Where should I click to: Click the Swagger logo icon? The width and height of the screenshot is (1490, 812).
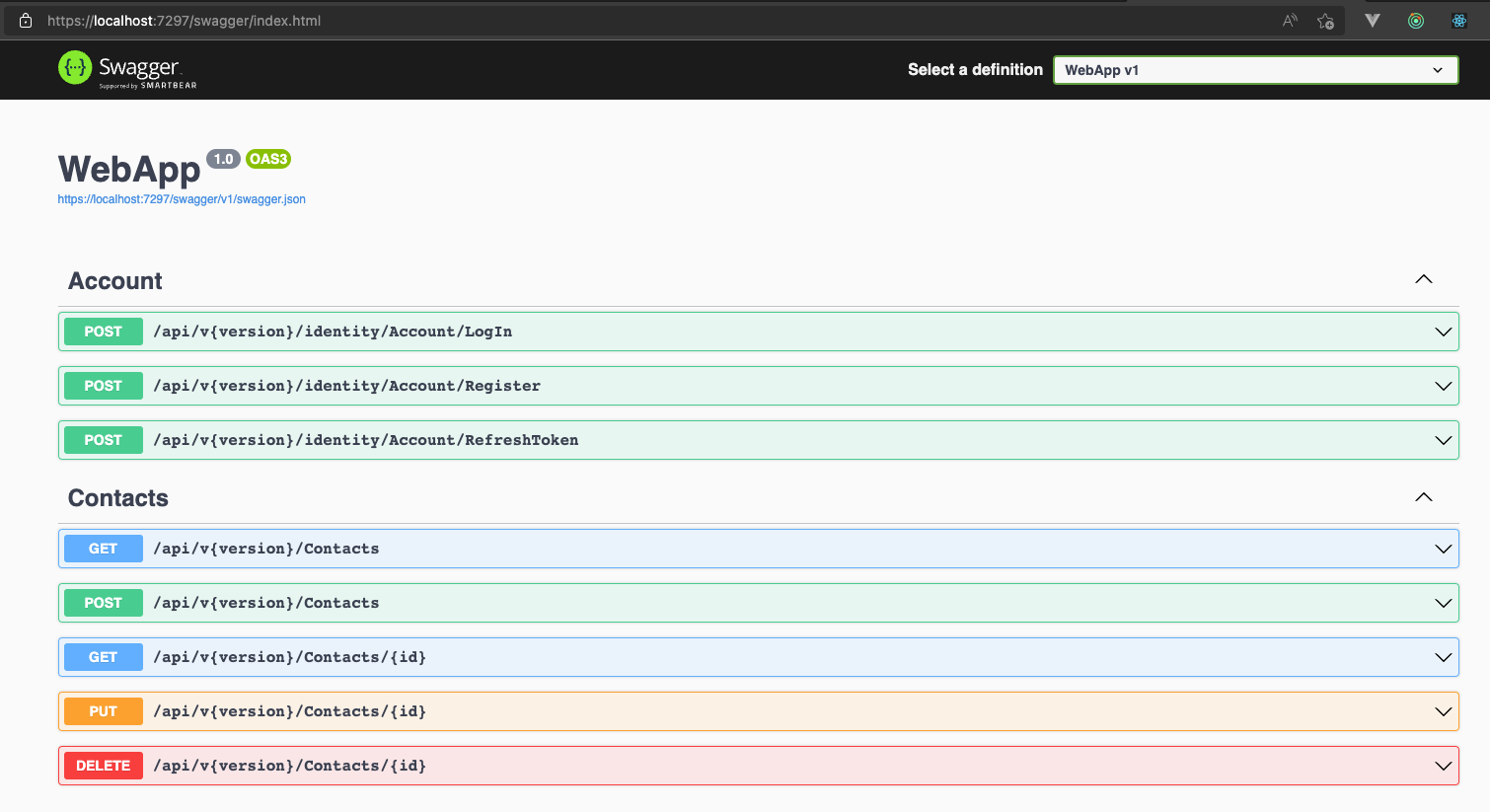75,68
